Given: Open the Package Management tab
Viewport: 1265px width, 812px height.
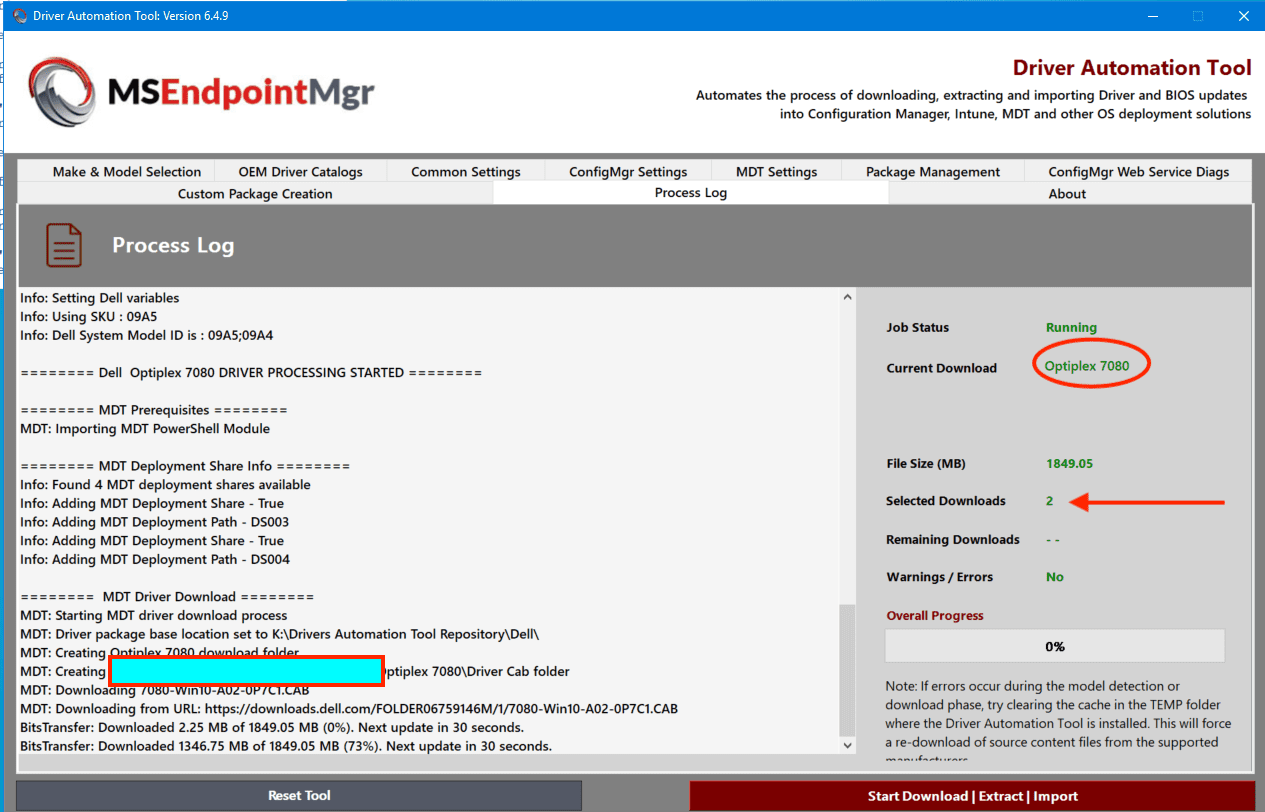Looking at the screenshot, I should tap(932, 171).
